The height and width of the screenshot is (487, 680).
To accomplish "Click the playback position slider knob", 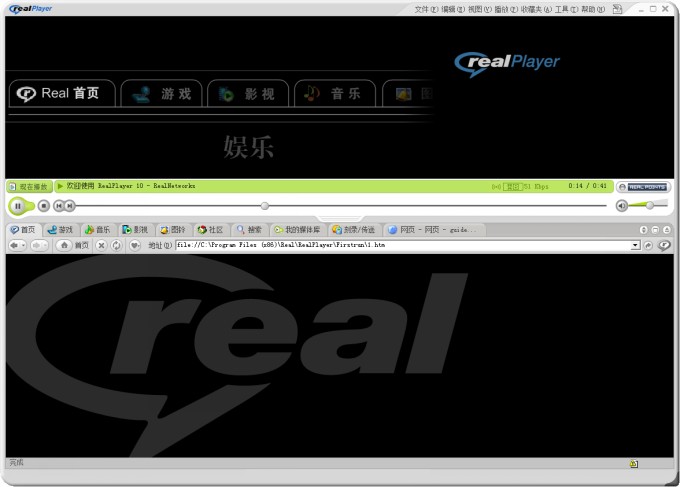I will tap(265, 206).
